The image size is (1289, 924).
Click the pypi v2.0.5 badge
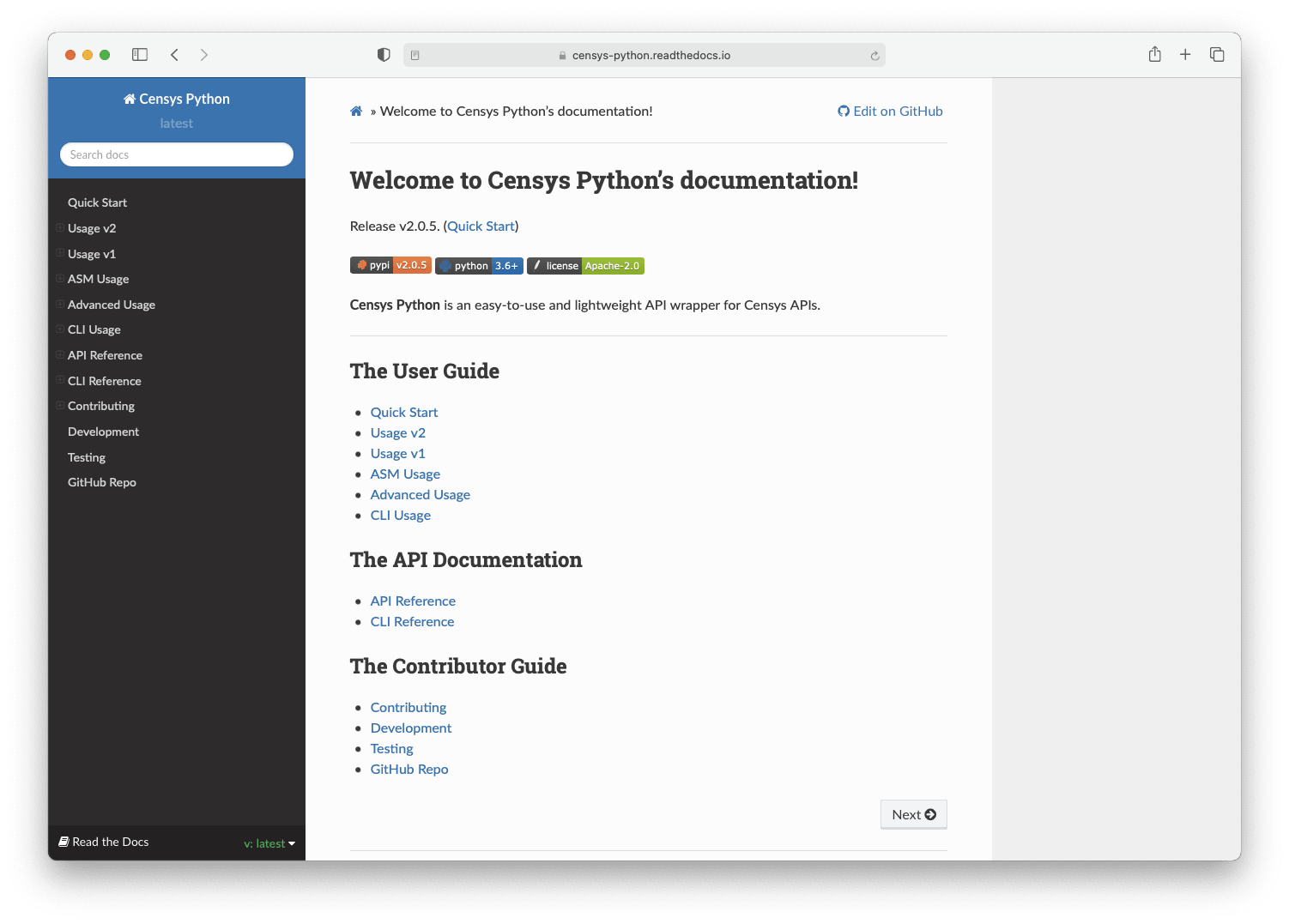pyautogui.click(x=390, y=266)
